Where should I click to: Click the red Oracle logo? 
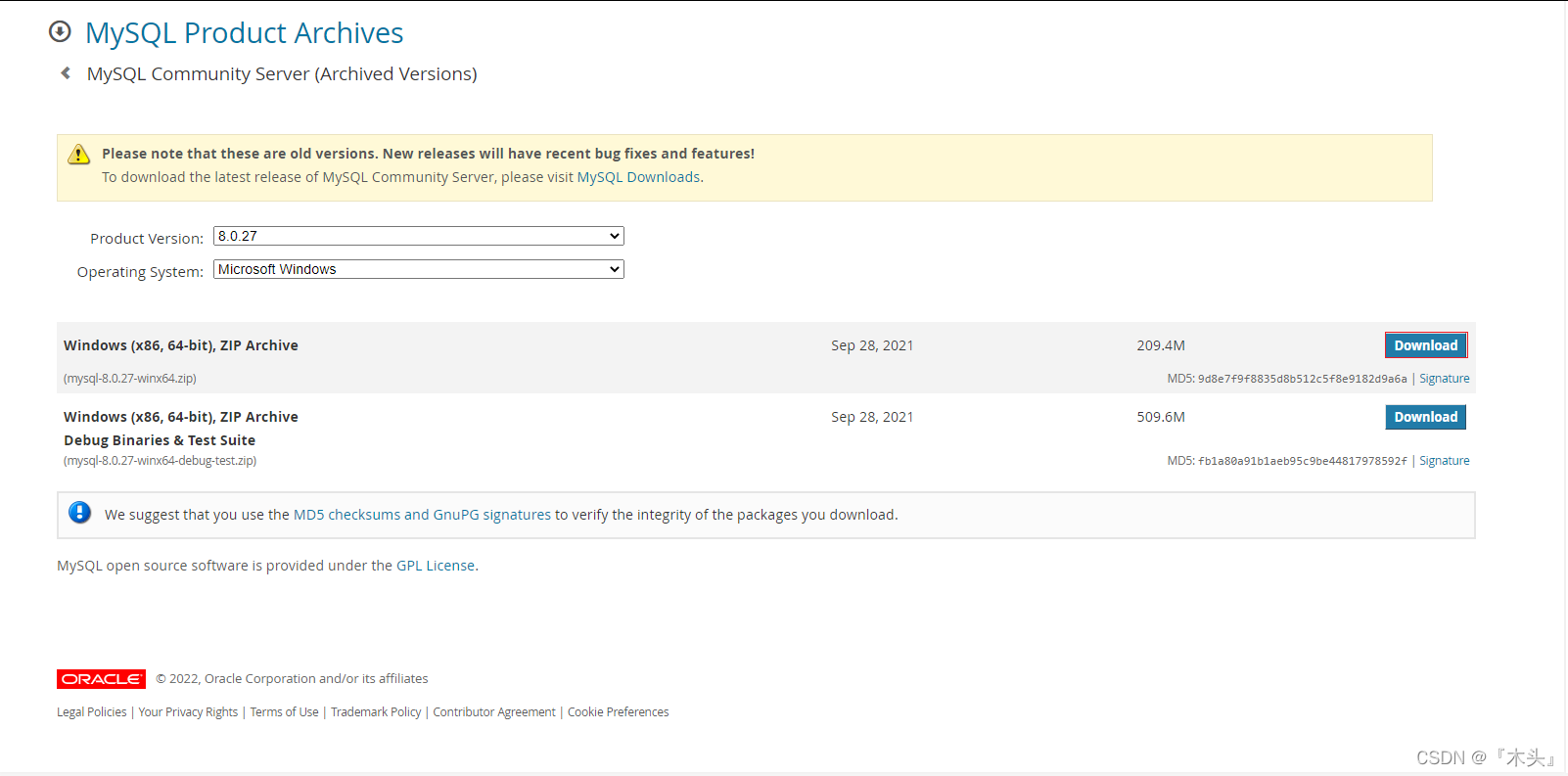point(101,679)
